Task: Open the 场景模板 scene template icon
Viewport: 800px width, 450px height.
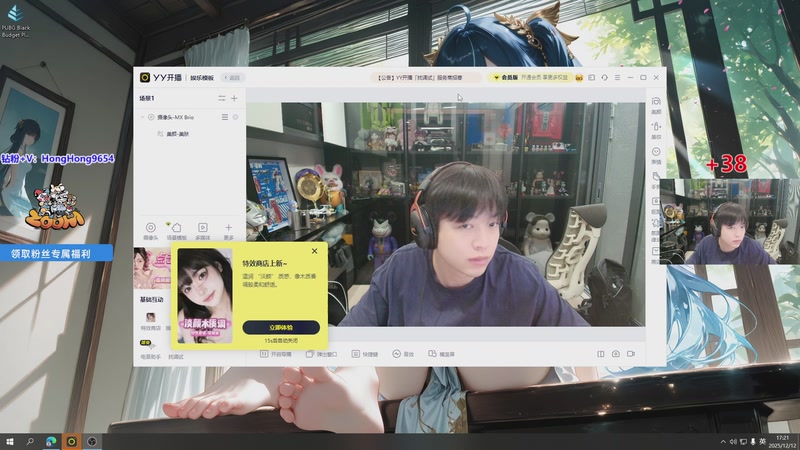Action: (176, 229)
